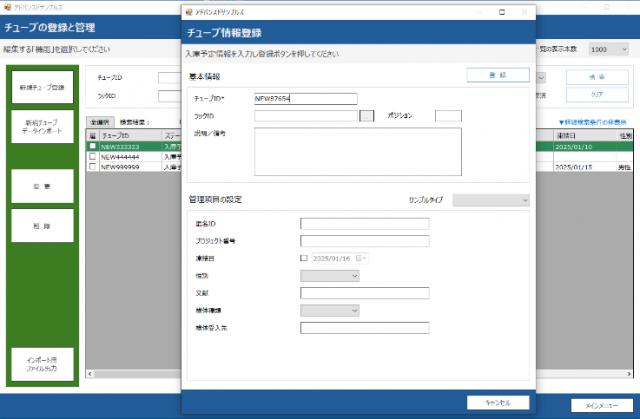
Task: Open the freeze date calendar picker
Action: pos(363,258)
